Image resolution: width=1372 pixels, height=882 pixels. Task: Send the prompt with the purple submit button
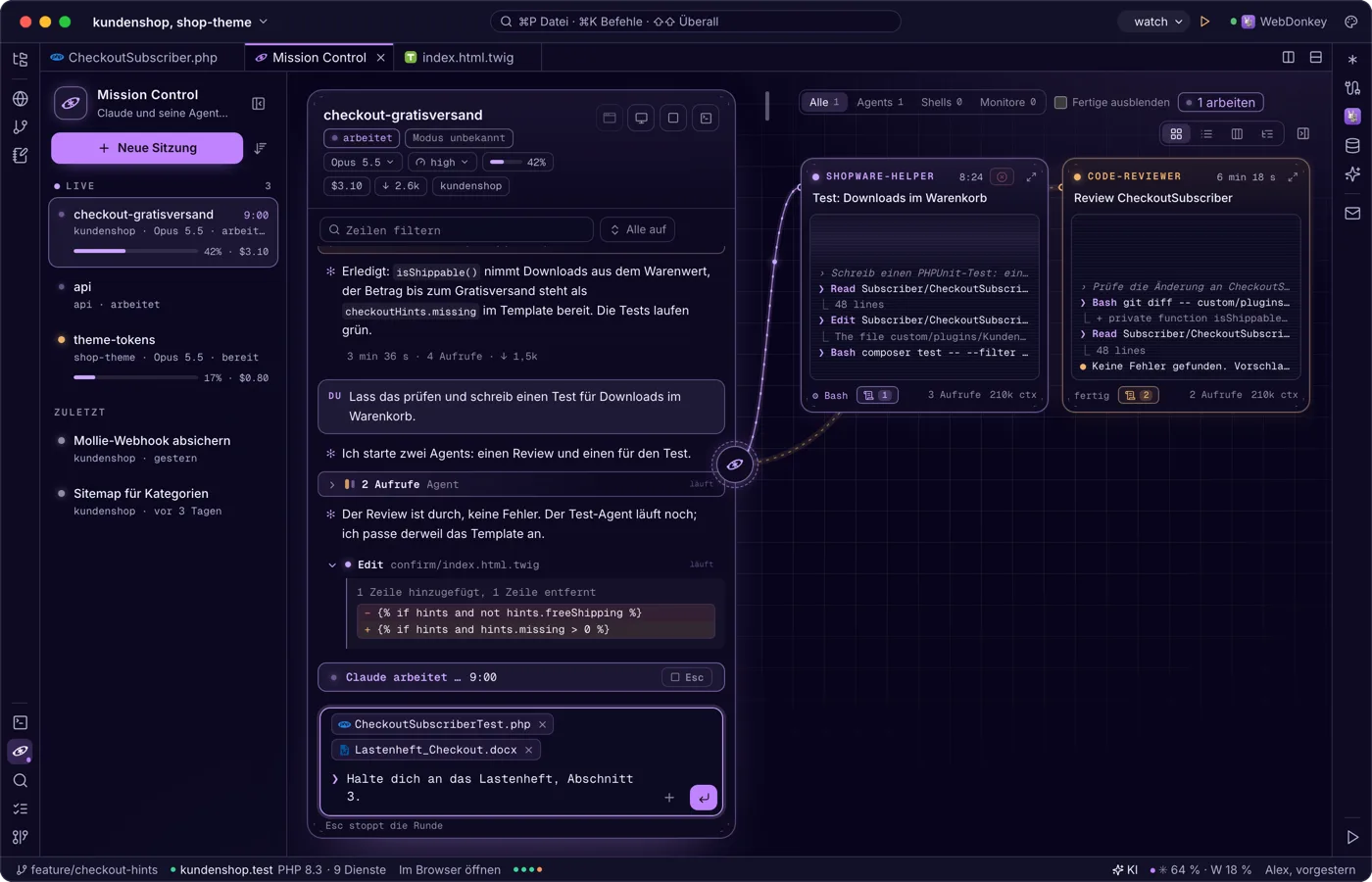(x=704, y=798)
